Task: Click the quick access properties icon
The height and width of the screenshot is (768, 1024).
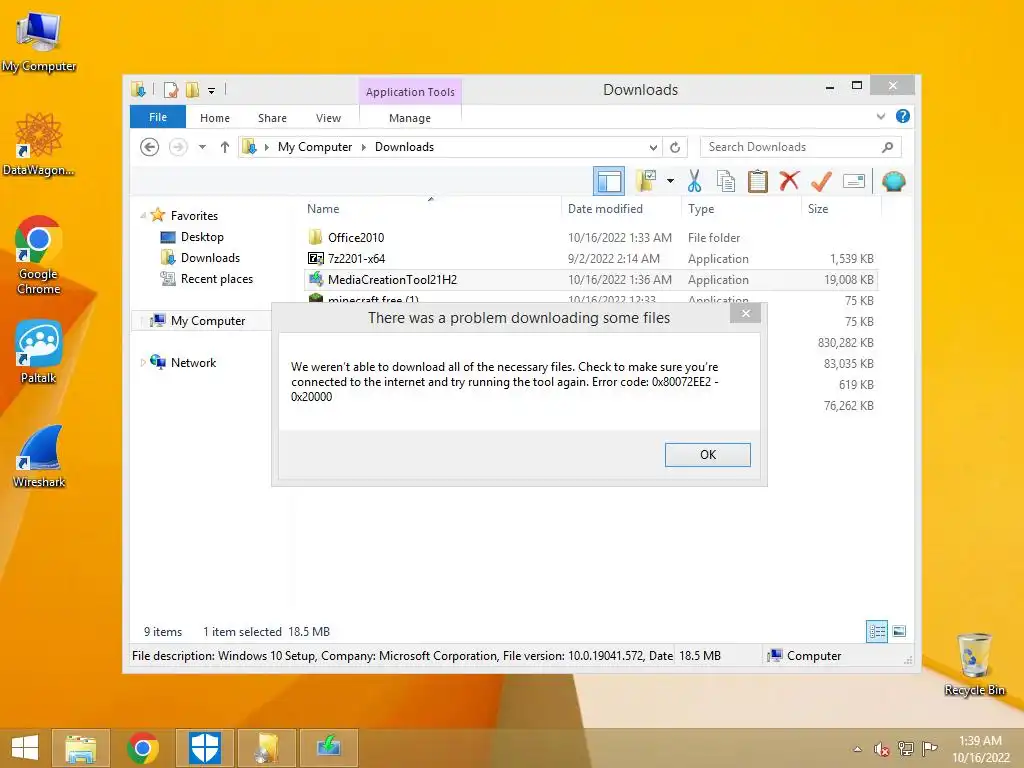Action: point(170,89)
